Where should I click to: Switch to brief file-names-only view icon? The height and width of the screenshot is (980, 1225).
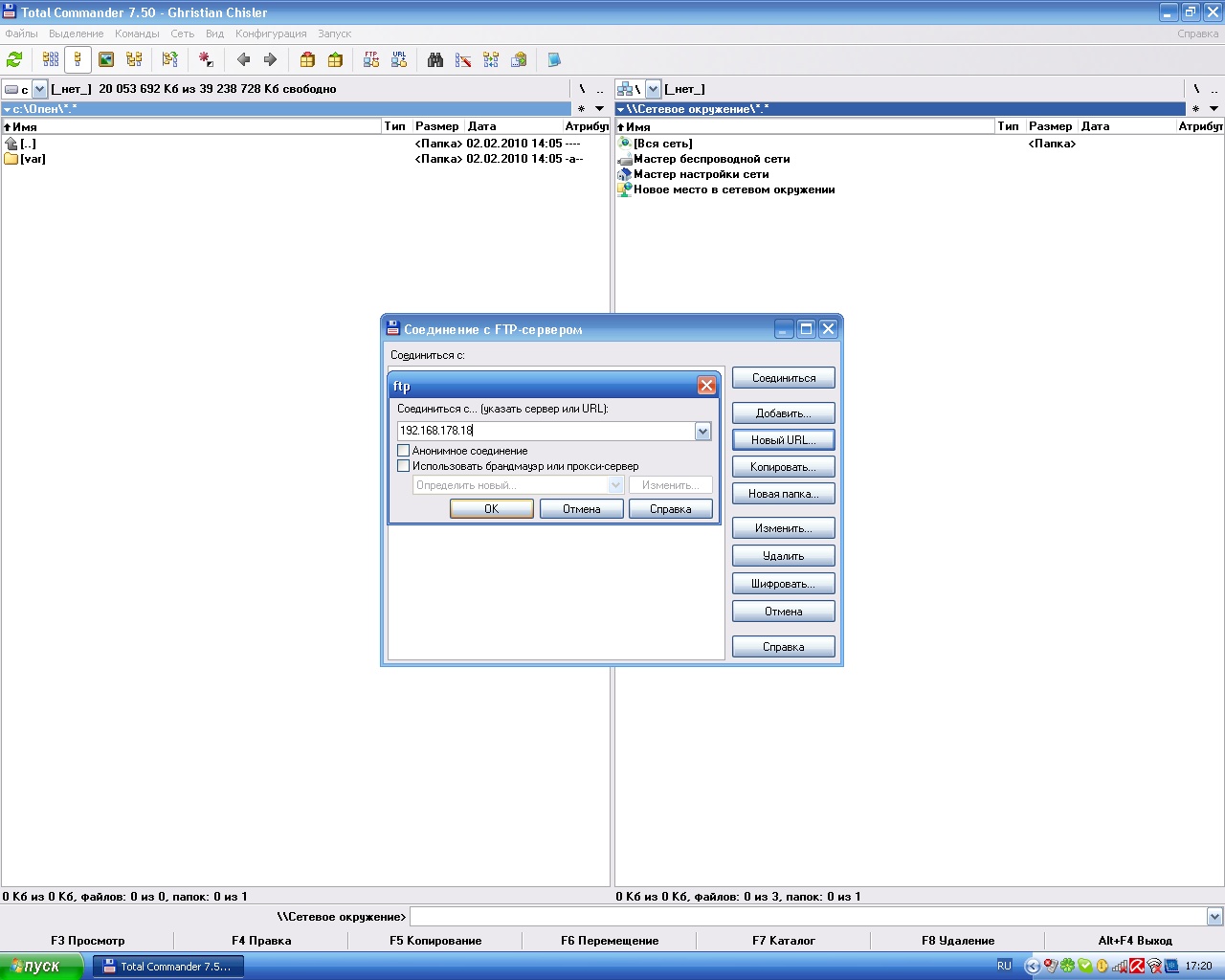coord(51,59)
